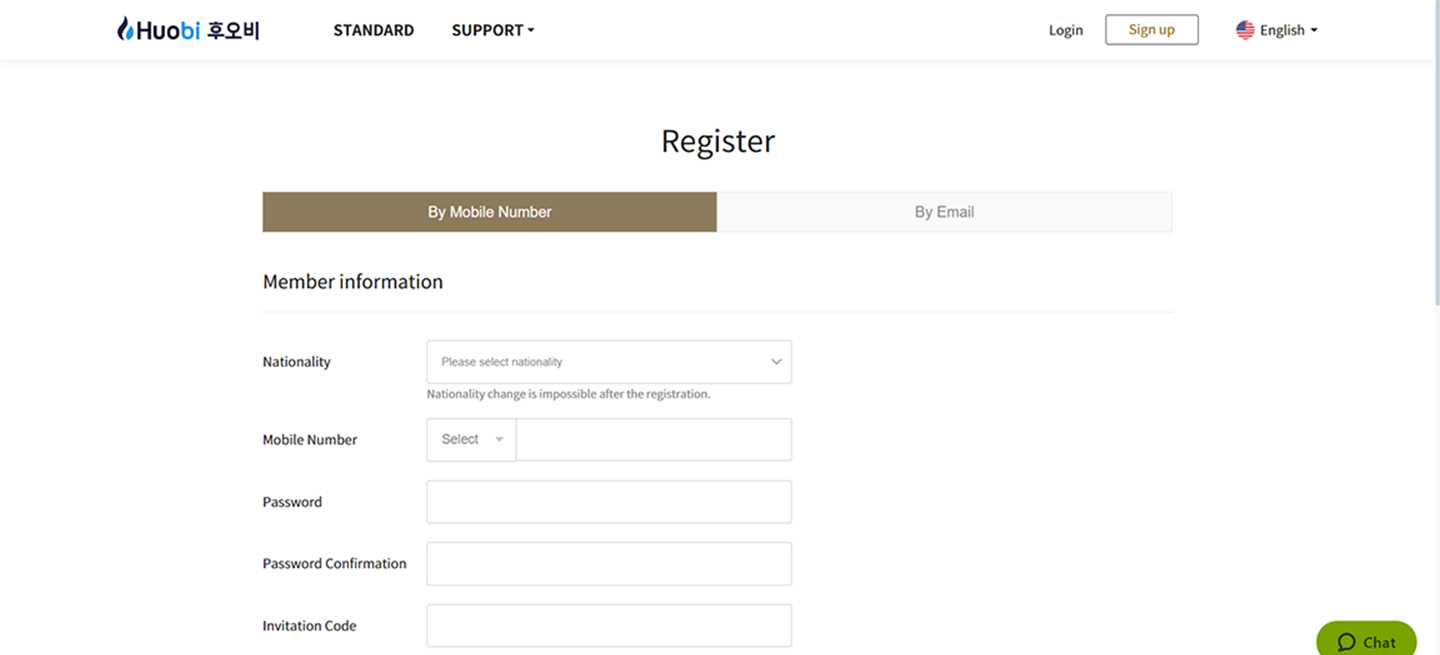The height and width of the screenshot is (655, 1440).
Task: Switch to the By Mobile Number tab
Action: (490, 212)
